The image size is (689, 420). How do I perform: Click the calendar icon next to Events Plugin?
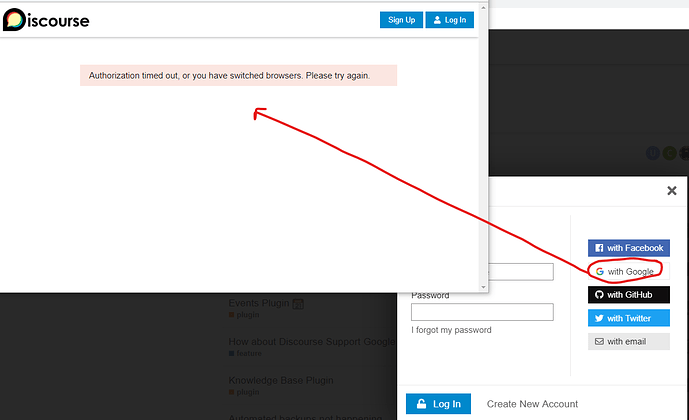(298, 304)
